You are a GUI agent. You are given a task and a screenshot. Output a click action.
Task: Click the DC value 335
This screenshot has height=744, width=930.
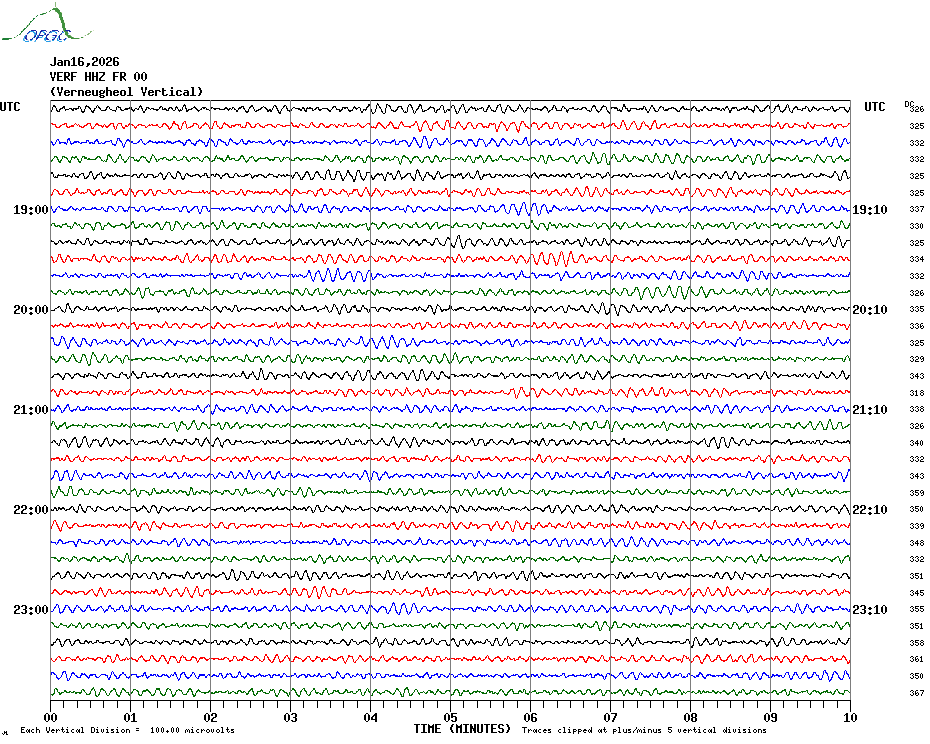tap(917, 309)
